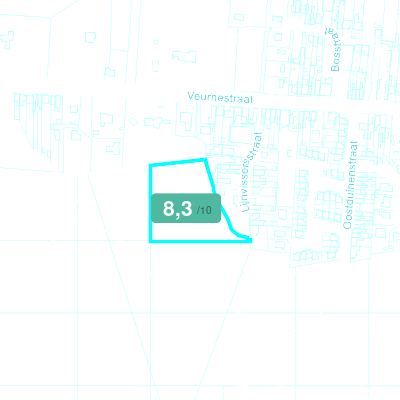Select the highlighted parcel's northwest corner vertex
This screenshot has height=400, width=400.
[151, 165]
